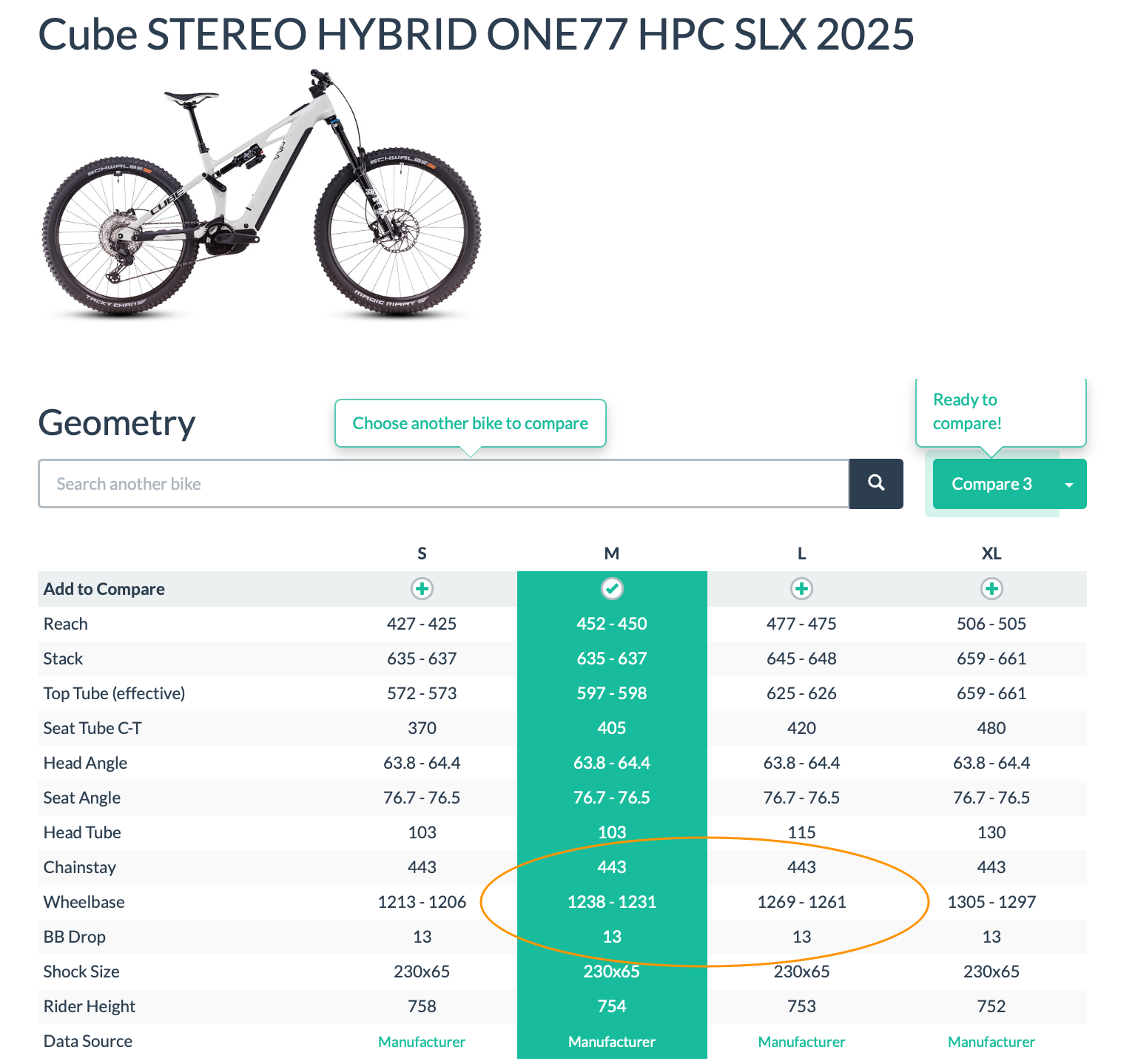Click the Wheelbase row label
The height and width of the screenshot is (1064, 1138).
click(x=84, y=902)
